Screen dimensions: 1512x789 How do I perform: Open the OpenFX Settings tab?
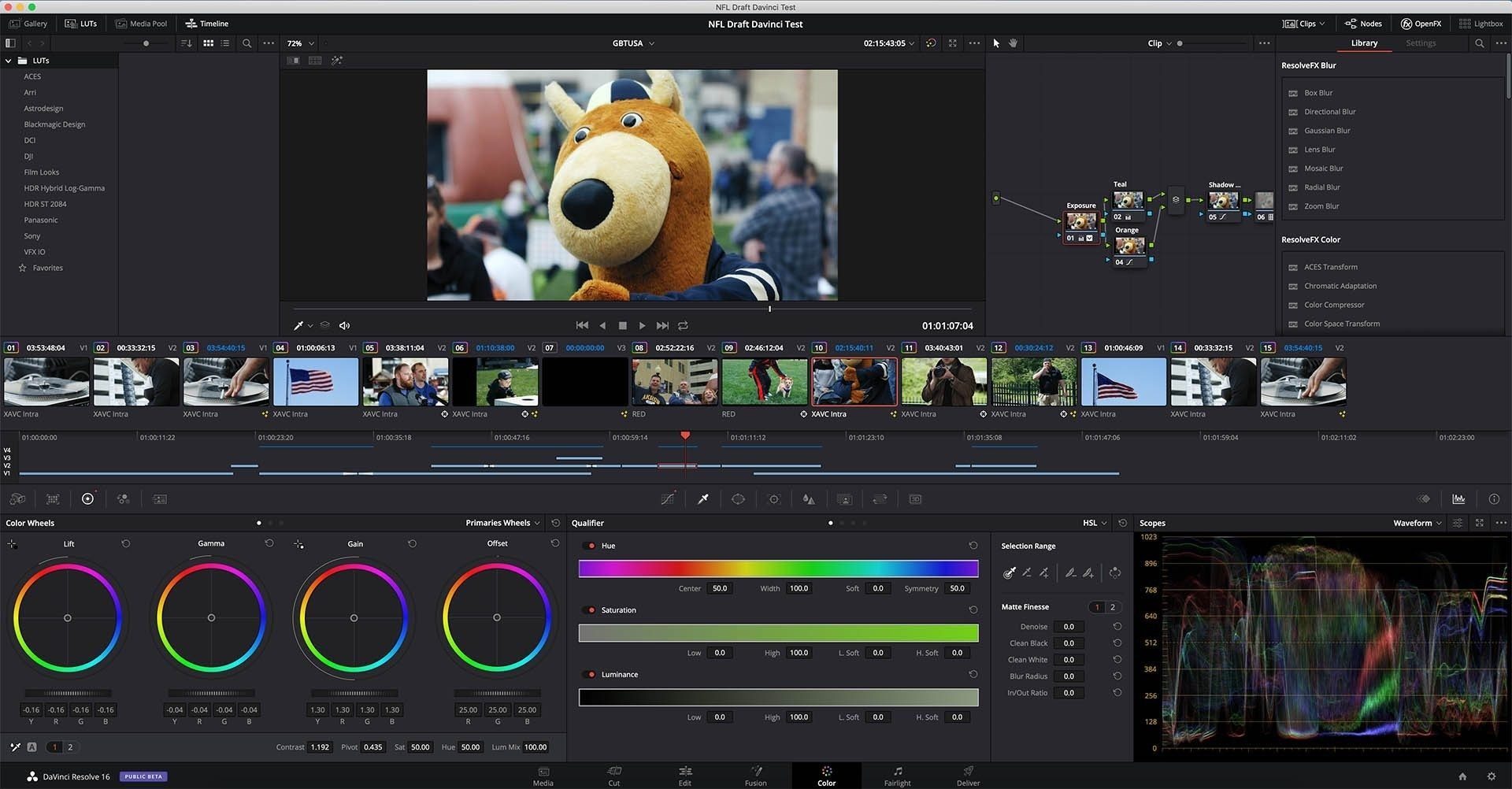[1421, 43]
